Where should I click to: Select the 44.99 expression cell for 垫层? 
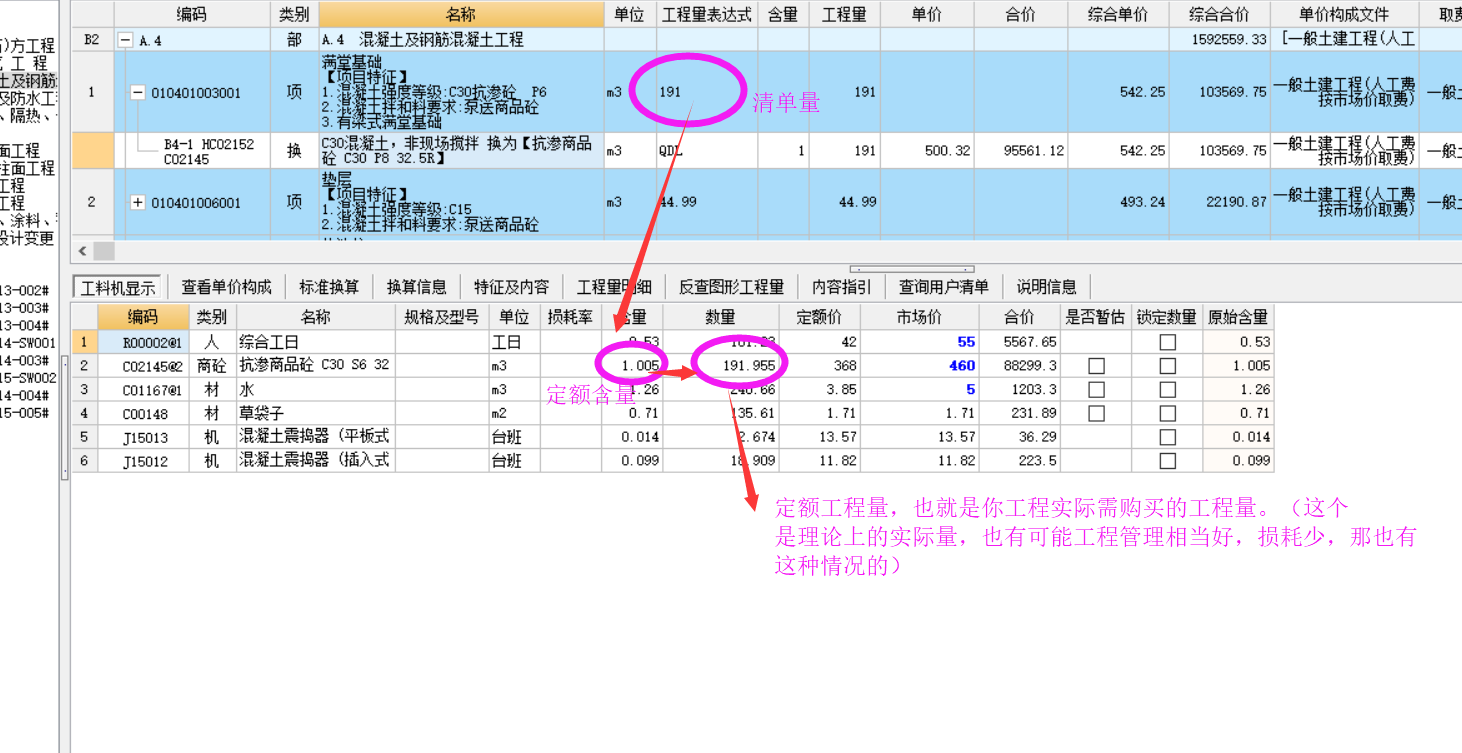tap(706, 202)
